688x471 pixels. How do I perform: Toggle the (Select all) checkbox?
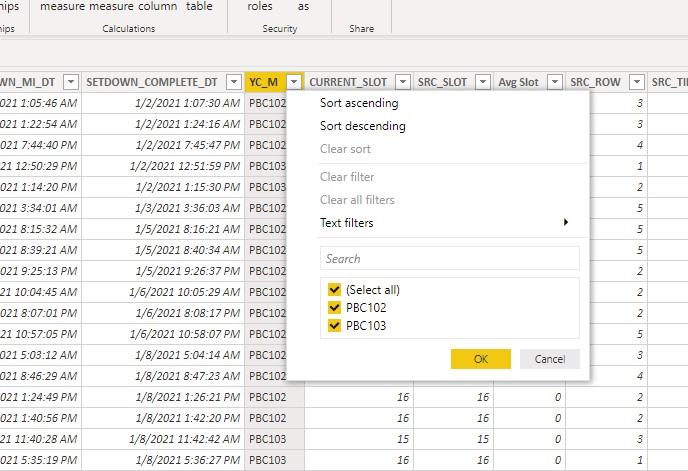(334, 290)
